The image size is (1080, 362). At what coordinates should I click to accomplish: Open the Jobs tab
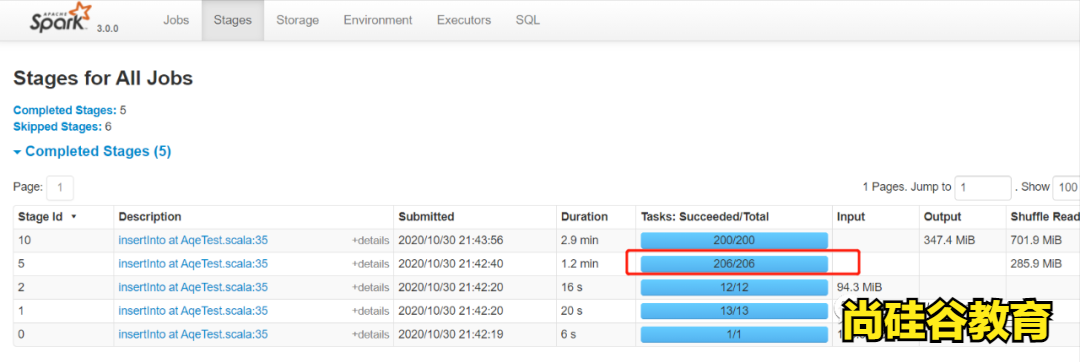(176, 20)
